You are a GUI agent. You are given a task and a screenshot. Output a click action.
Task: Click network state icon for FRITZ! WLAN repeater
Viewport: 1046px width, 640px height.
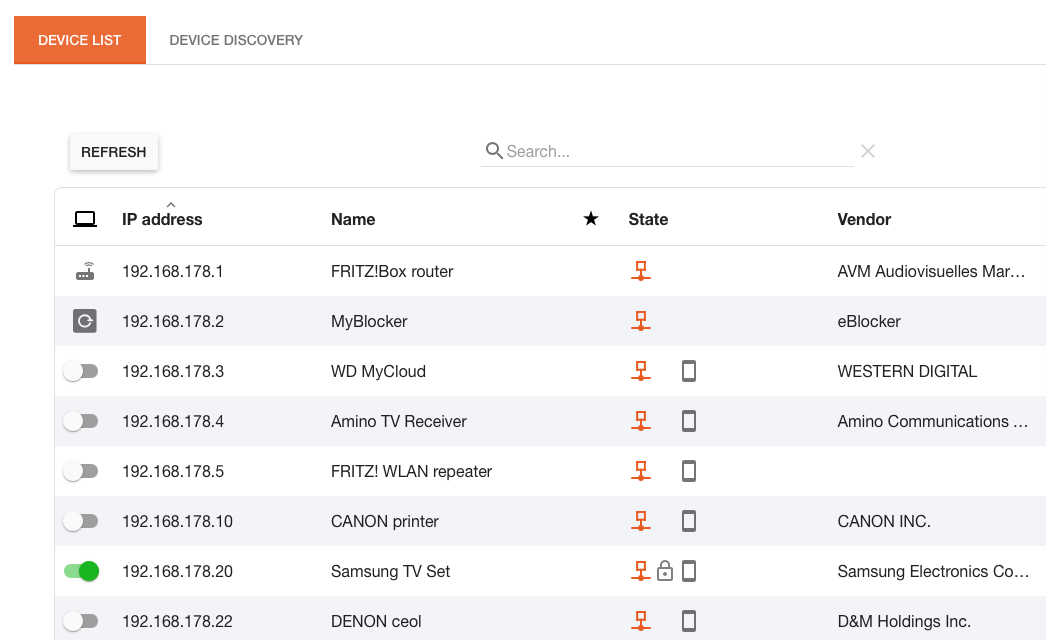click(x=640, y=471)
